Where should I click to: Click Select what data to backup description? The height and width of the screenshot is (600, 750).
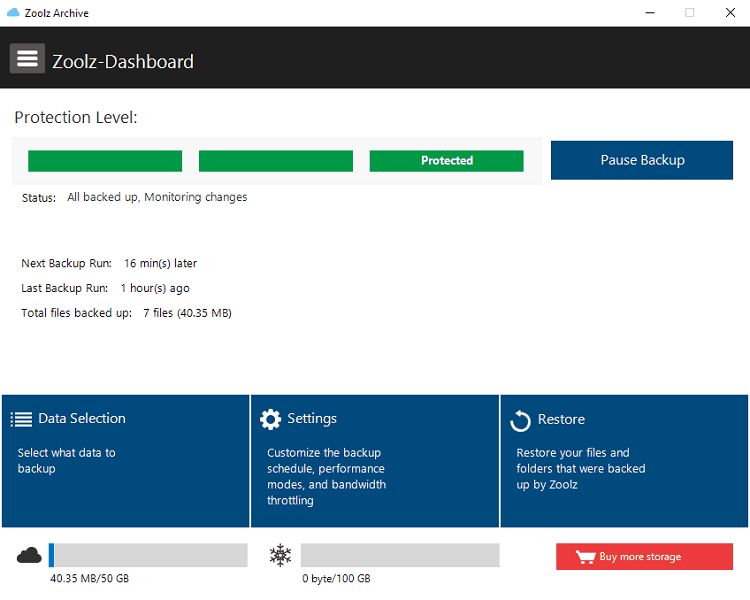point(66,461)
